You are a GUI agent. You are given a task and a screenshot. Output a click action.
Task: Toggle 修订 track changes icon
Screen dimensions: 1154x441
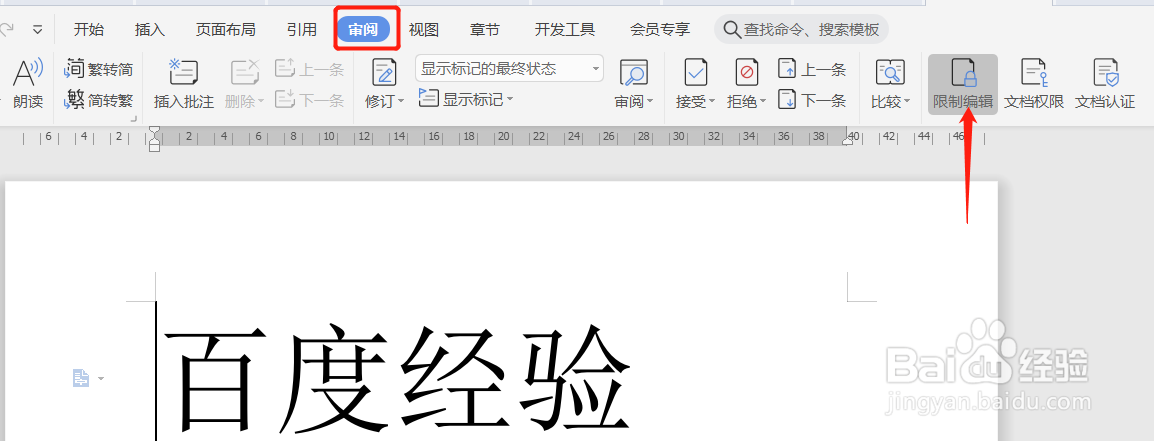(384, 73)
